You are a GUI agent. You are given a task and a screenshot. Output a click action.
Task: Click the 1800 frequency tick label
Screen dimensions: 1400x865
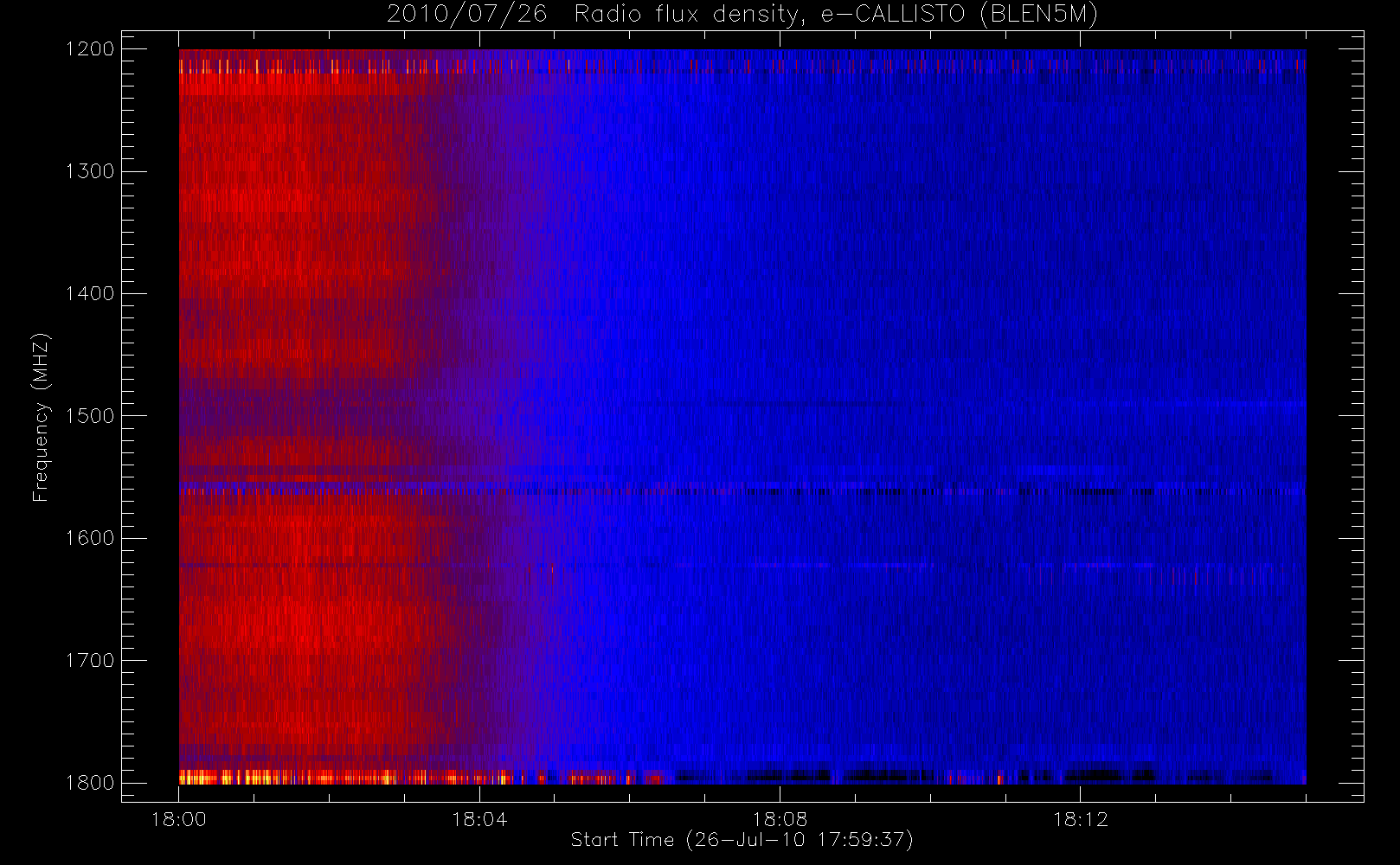coord(90,783)
